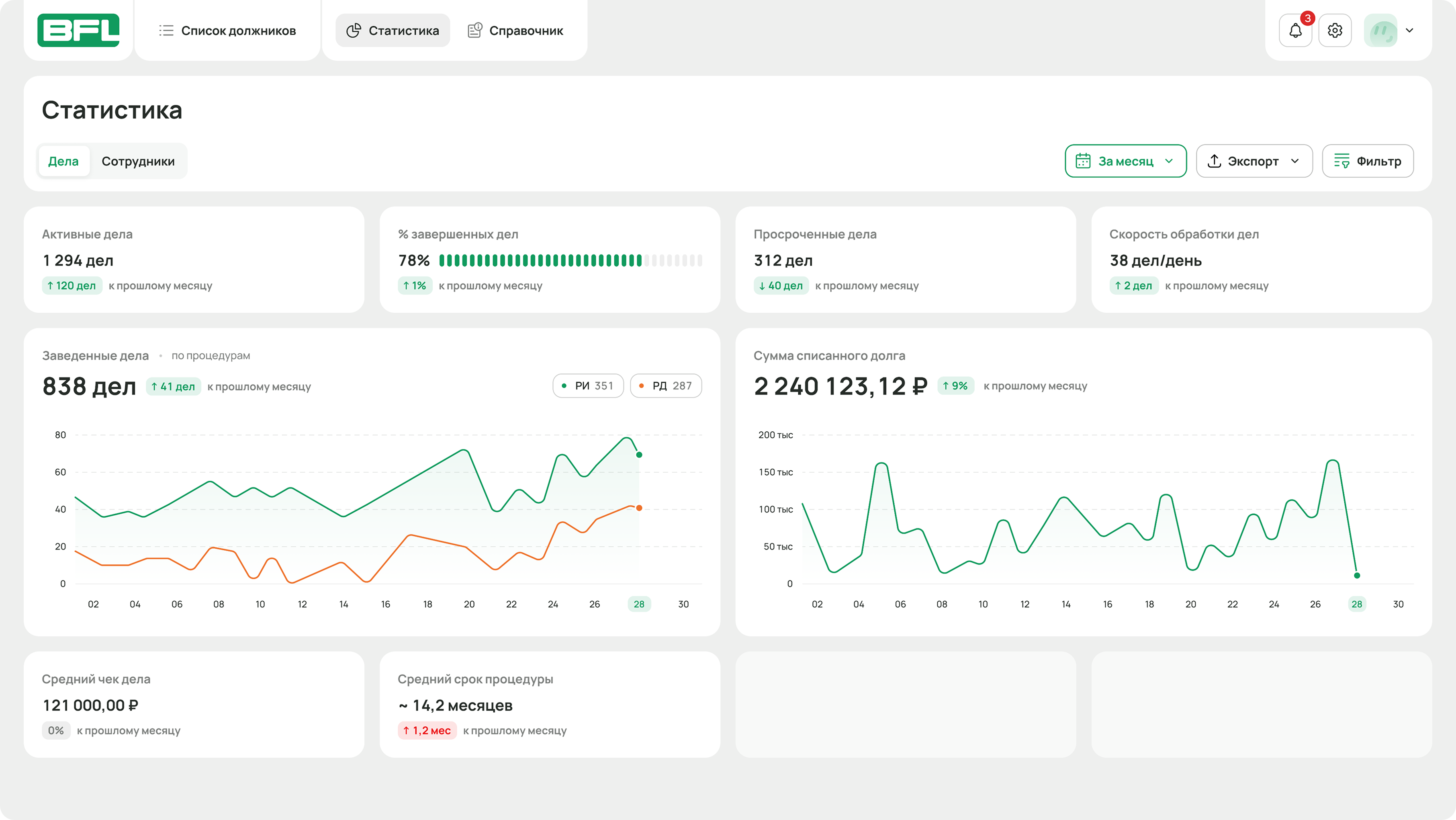This screenshot has height=820, width=1456.
Task: Click the filter icon in Фильтр
Action: click(1341, 161)
